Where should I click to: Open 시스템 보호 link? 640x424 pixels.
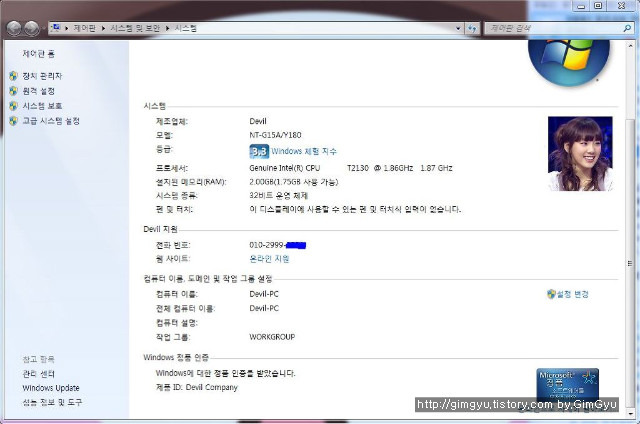[42, 106]
